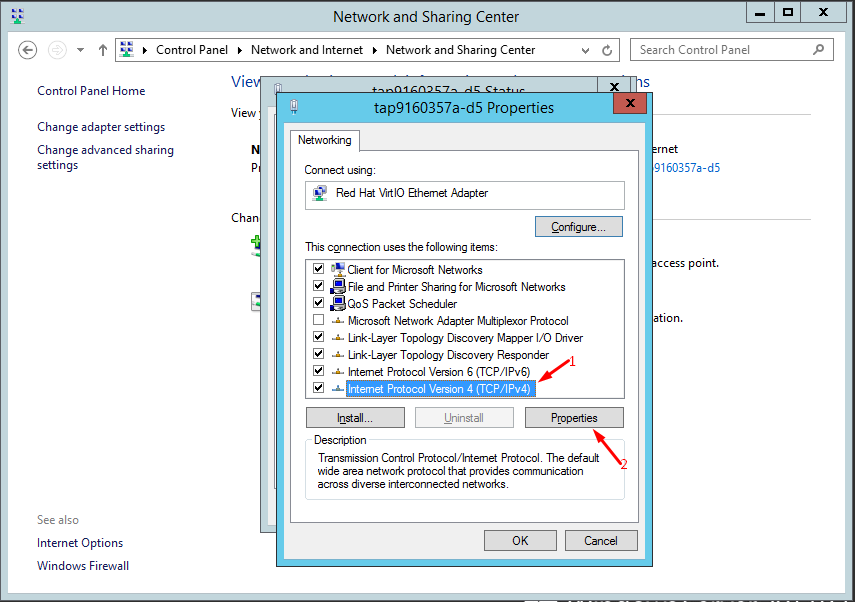This screenshot has height=602, width=855.
Task: Click the tap9160357a-d5 connection link
Action: pyautogui.click(x=686, y=168)
